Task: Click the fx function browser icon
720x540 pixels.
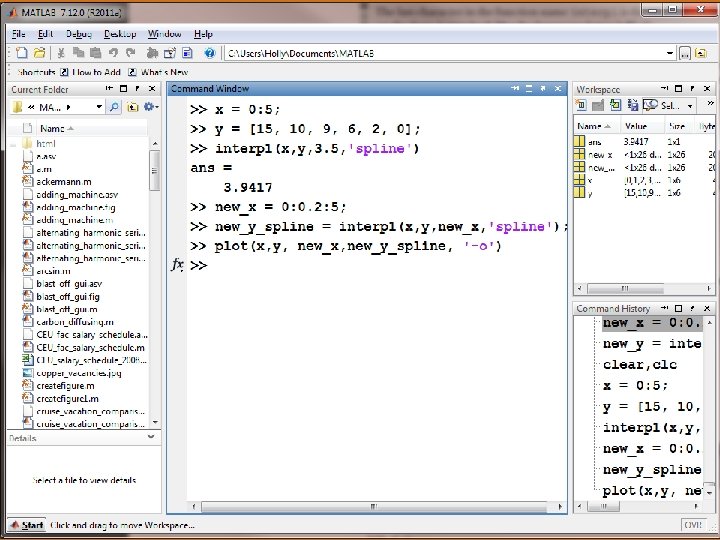Action: click(177, 266)
